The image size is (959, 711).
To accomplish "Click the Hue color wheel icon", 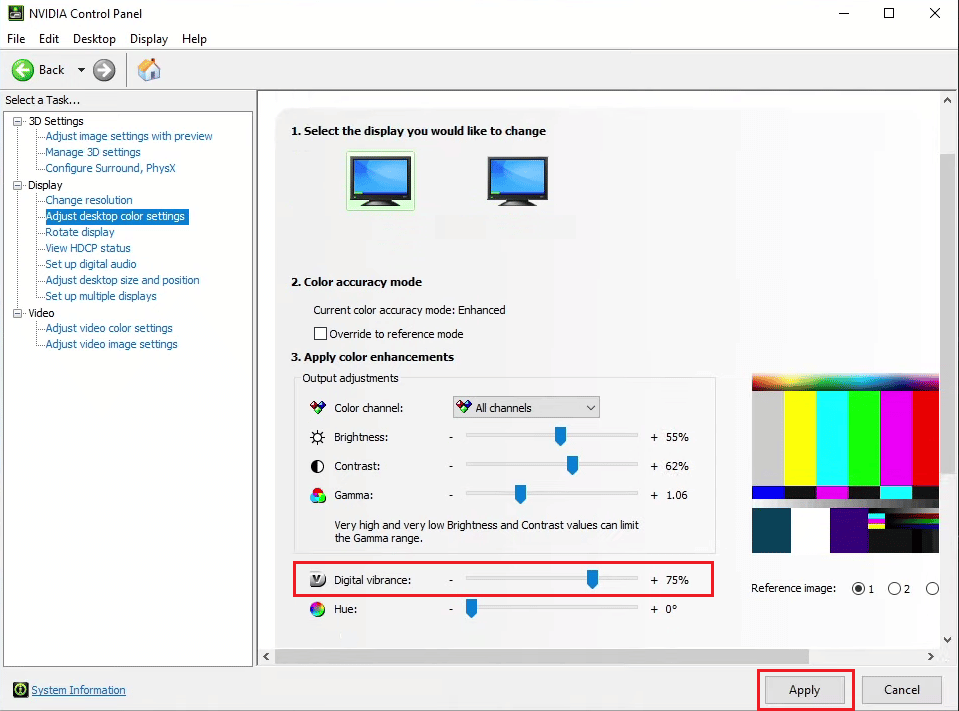I will [318, 609].
